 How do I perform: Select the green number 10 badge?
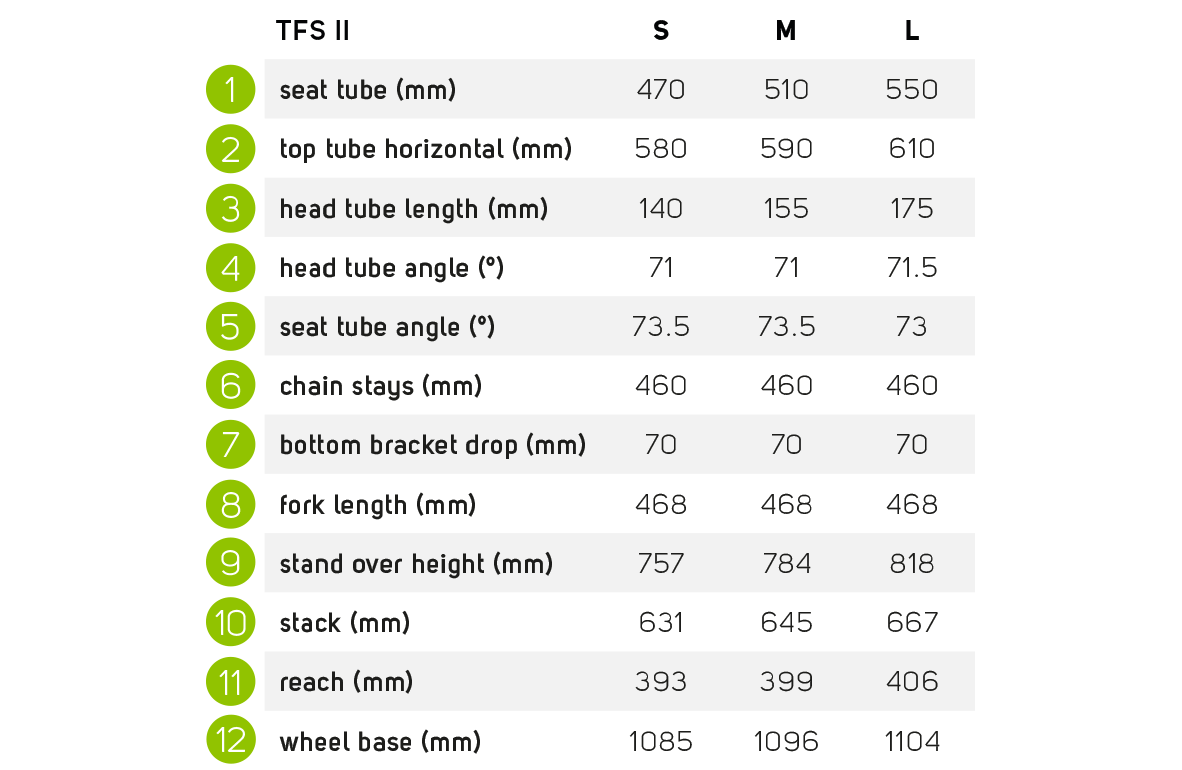click(231, 623)
